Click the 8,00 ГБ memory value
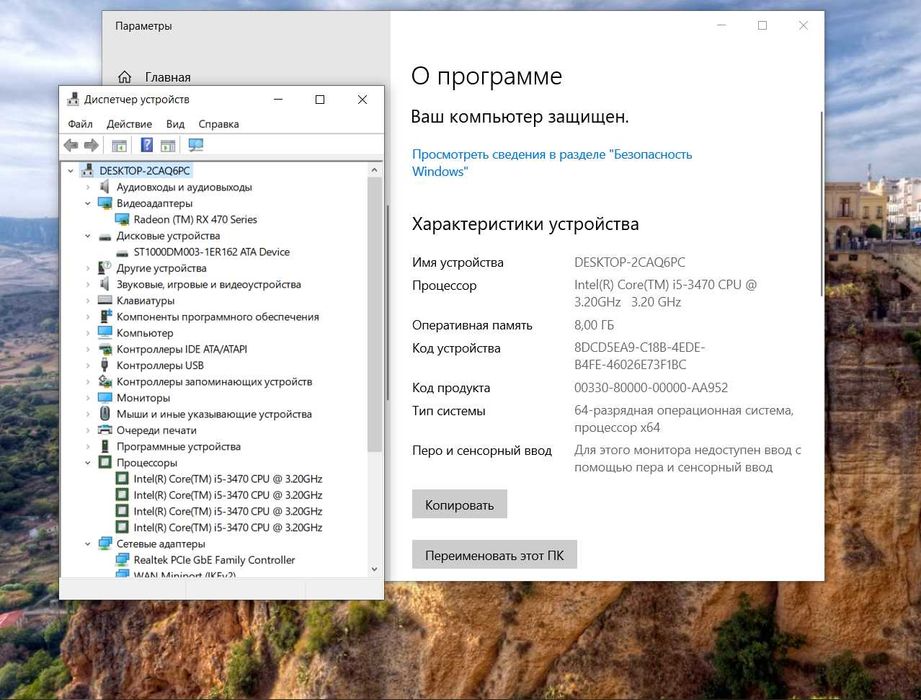The height and width of the screenshot is (700, 921). coord(594,325)
